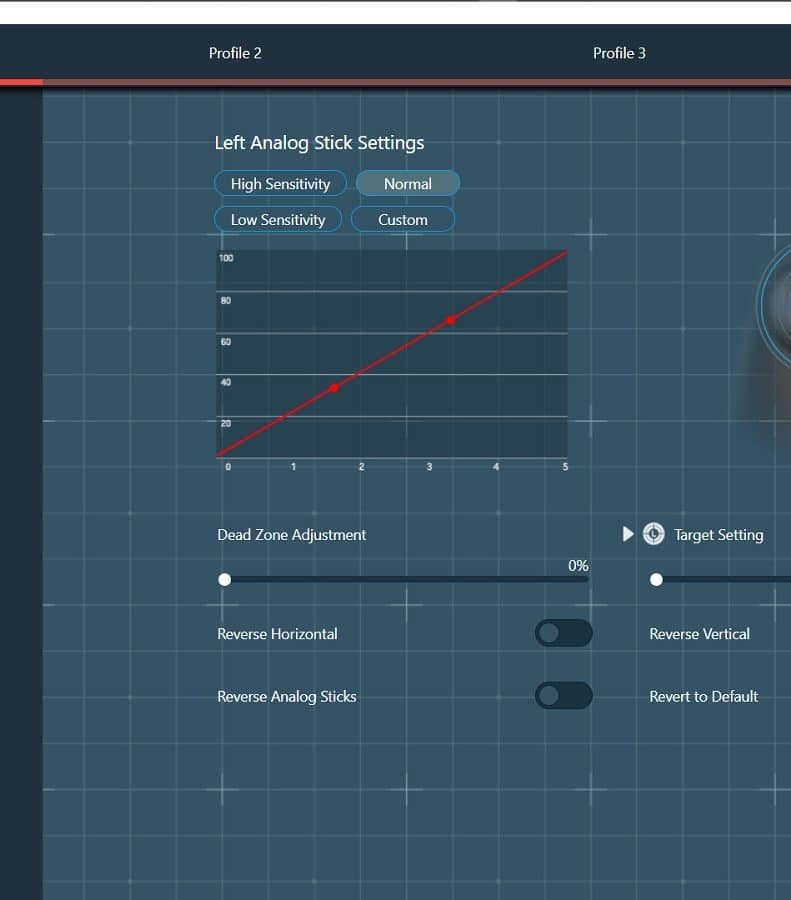Click the lower red point on the curve
This screenshot has width=791, height=900.
[335, 388]
